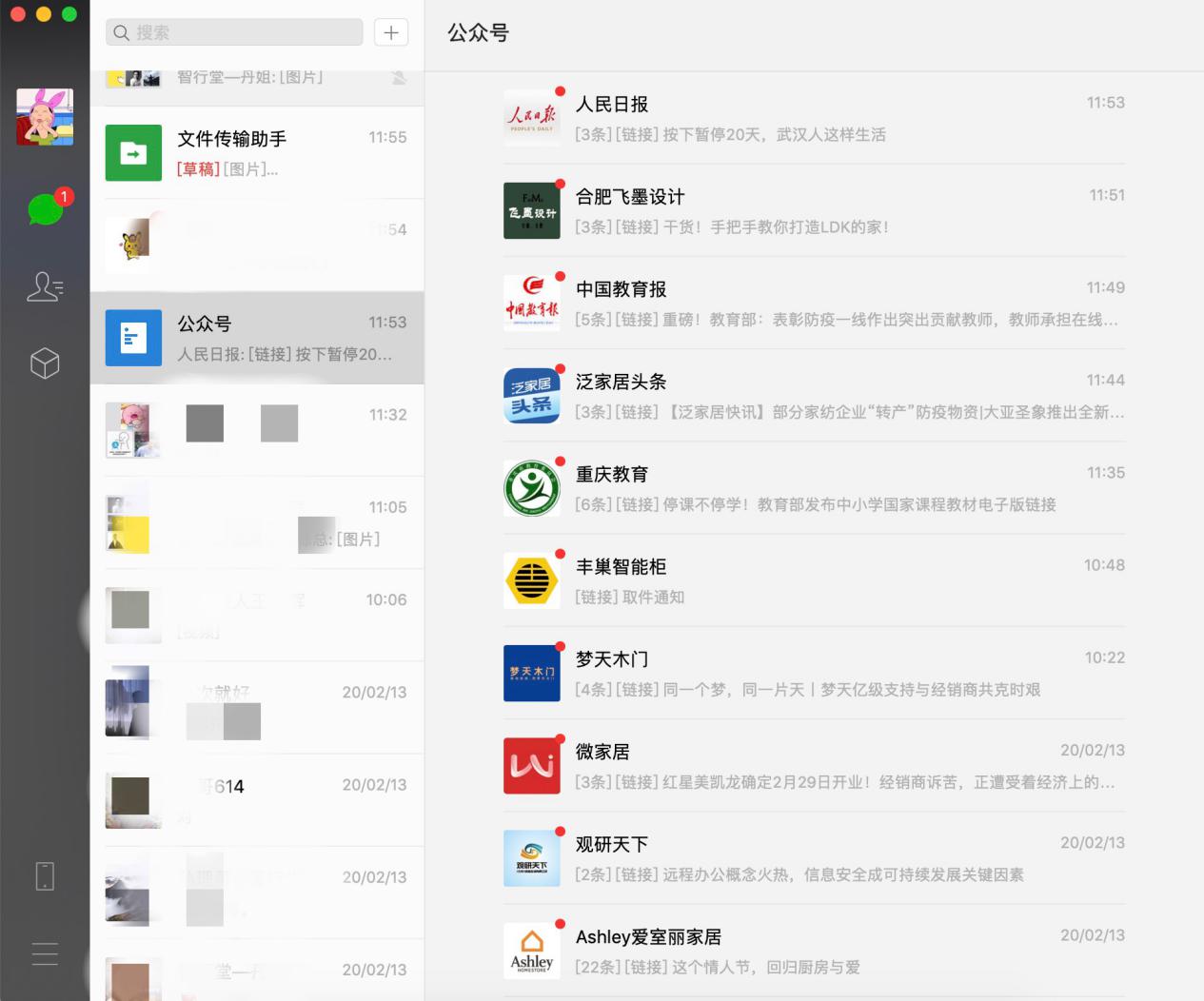Select the 人民日报 account name
This screenshot has width=1204, height=1001.
point(612,104)
